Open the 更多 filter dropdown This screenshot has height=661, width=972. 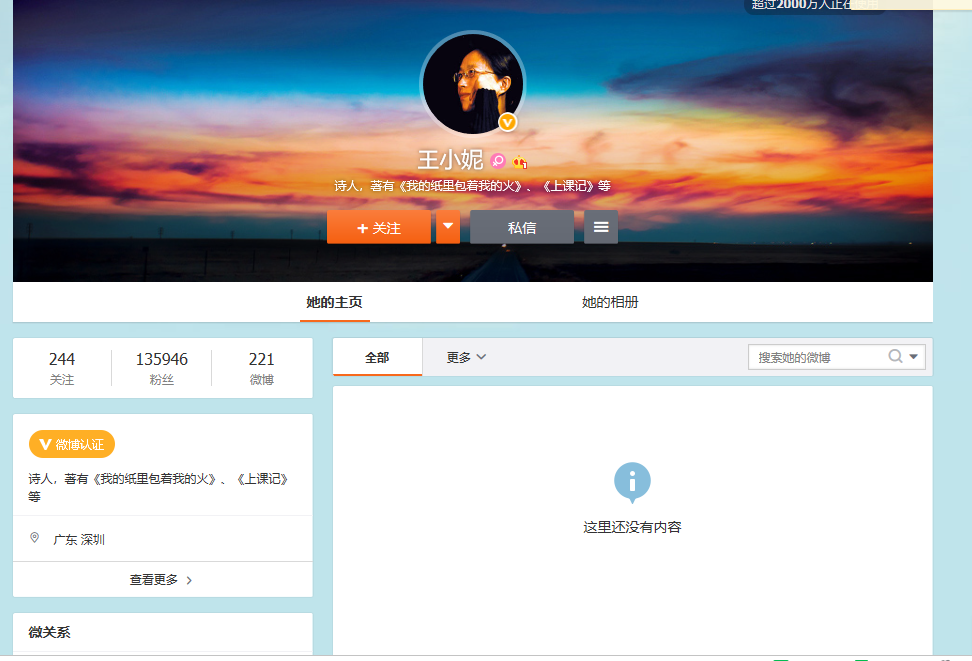pyautogui.click(x=463, y=356)
